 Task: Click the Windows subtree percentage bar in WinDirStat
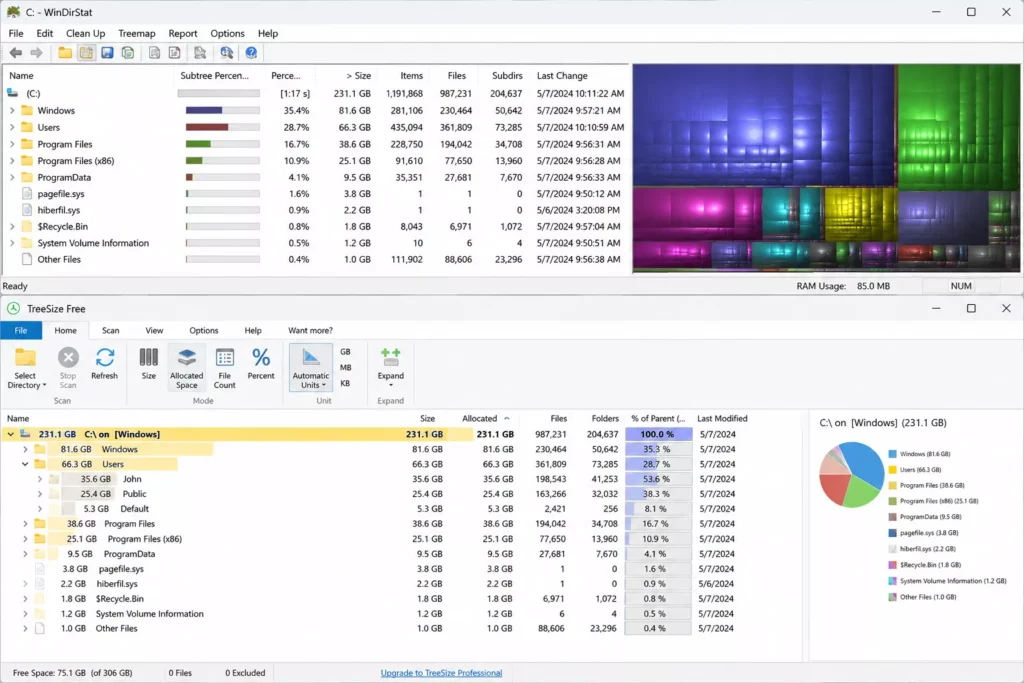tap(223, 110)
